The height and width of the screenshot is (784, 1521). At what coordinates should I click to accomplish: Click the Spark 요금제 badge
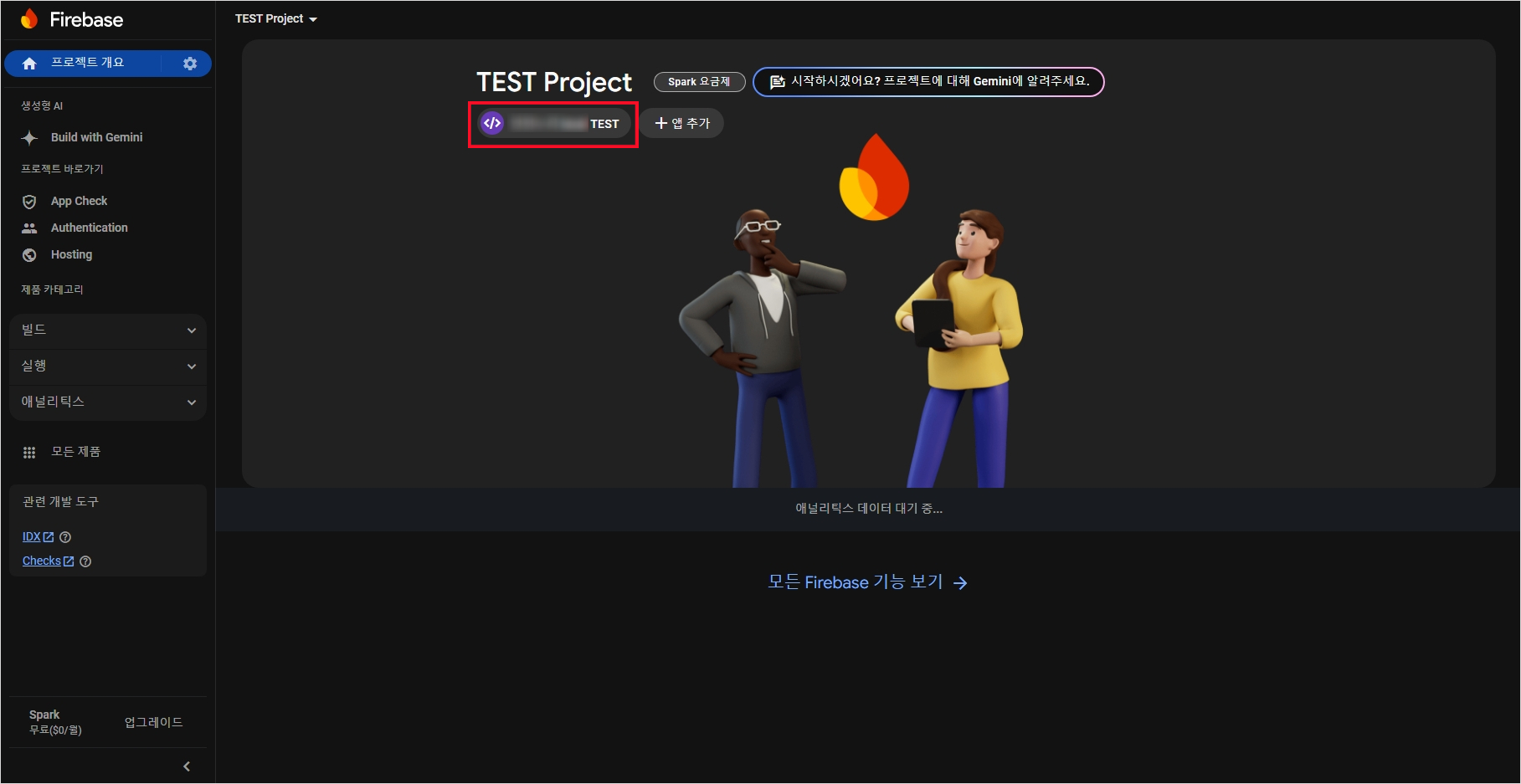coord(699,82)
